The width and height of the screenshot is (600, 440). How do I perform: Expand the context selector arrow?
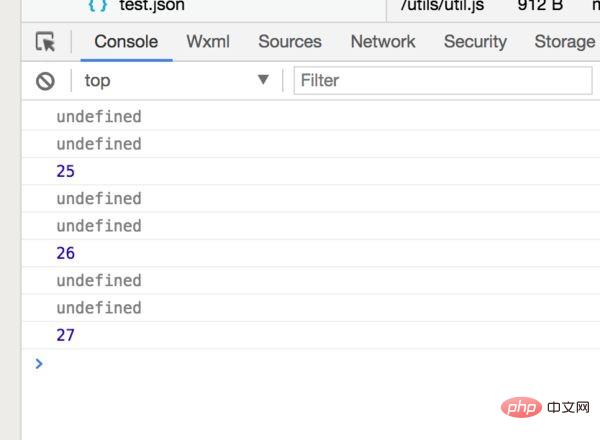coord(263,80)
